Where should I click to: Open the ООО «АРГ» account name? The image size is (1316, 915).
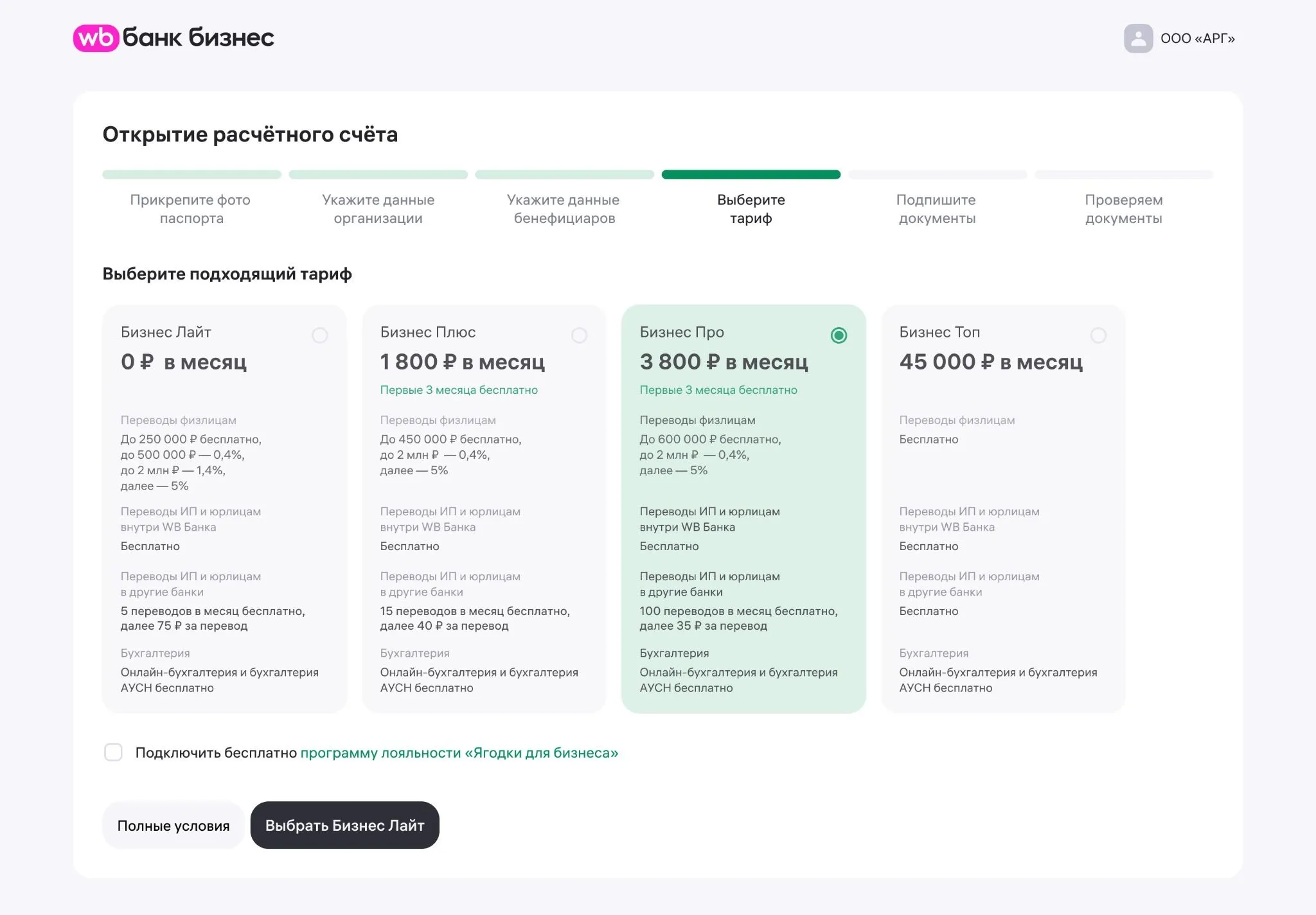1198,39
